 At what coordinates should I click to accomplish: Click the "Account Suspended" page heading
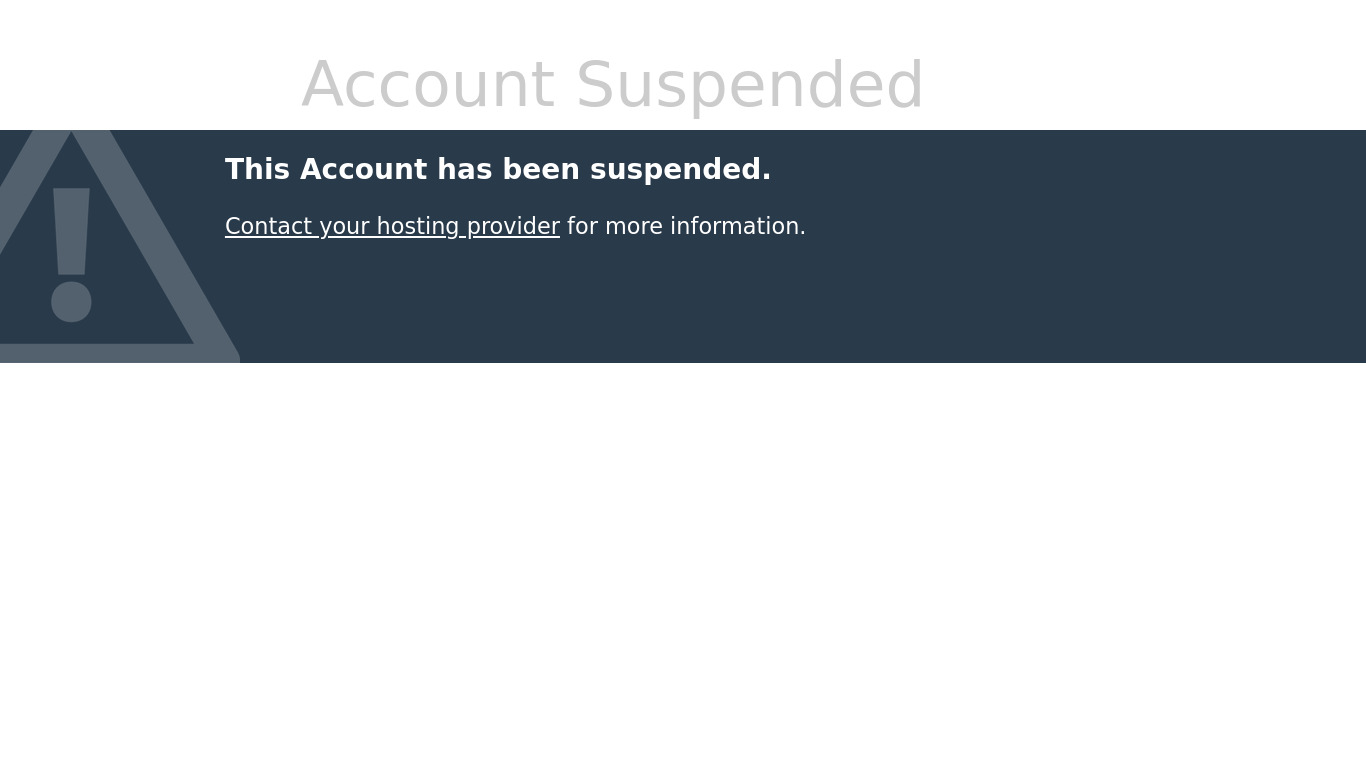(612, 86)
